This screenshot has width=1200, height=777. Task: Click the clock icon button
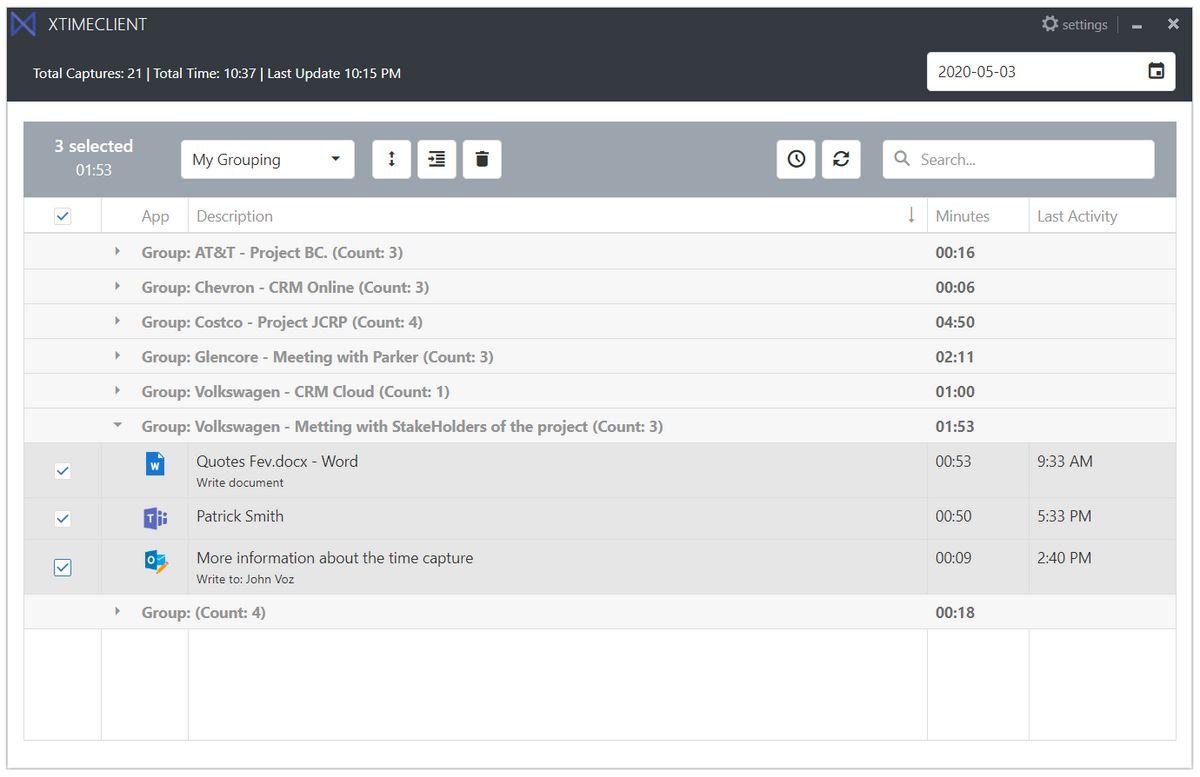pyautogui.click(x=796, y=159)
